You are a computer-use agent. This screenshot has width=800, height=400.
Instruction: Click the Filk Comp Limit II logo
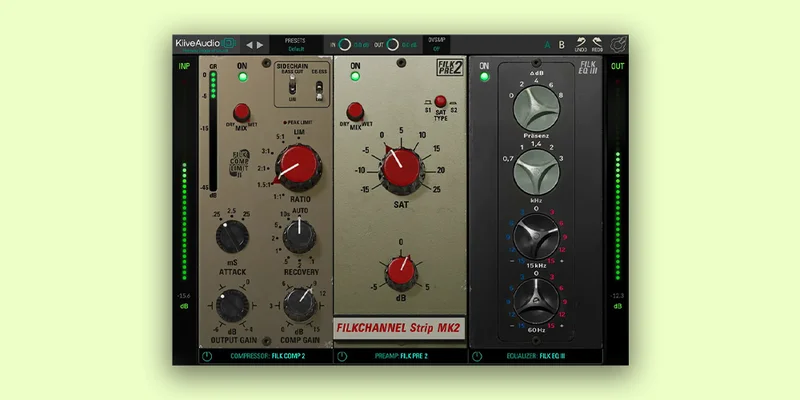(239, 164)
